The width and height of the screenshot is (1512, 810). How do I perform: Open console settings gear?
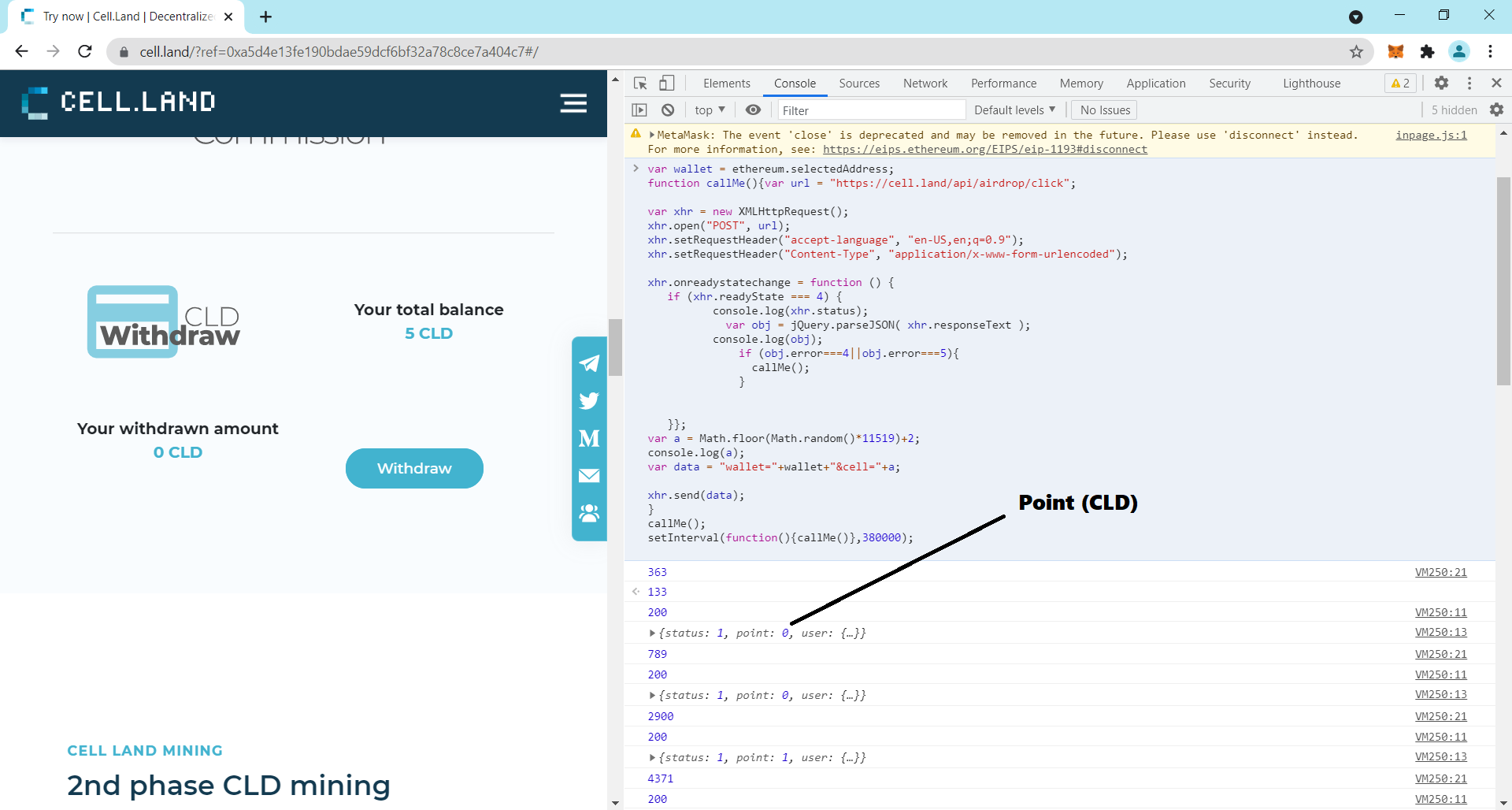(1496, 110)
